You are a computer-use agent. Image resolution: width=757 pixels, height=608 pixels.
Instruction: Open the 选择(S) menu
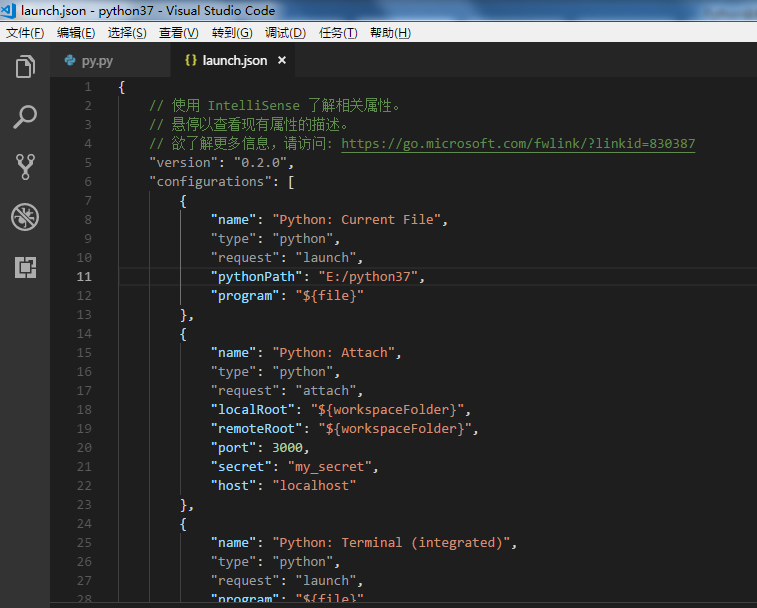pos(127,33)
